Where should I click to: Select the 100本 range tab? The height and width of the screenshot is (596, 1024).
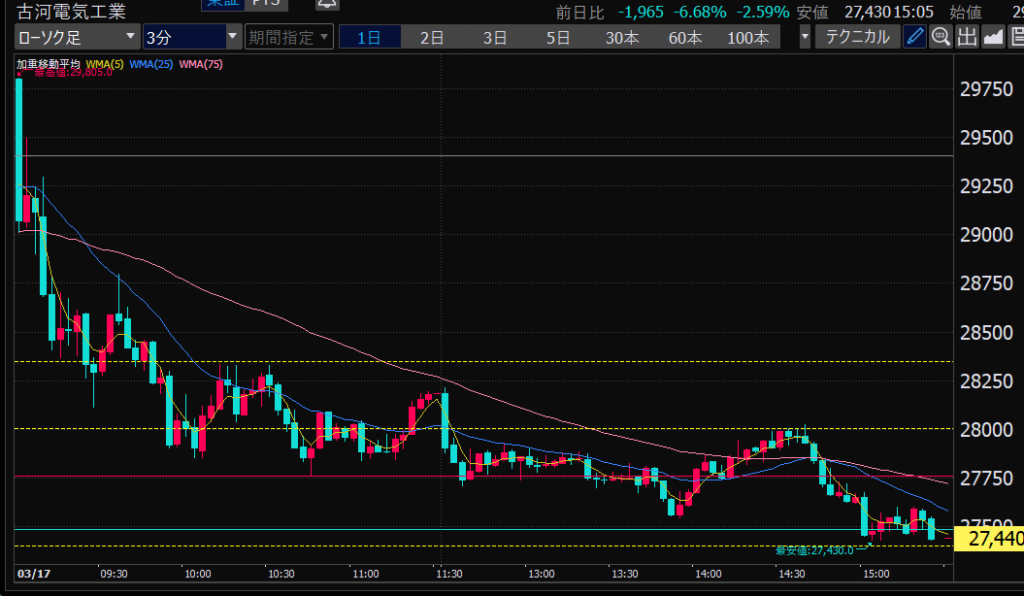pos(748,38)
